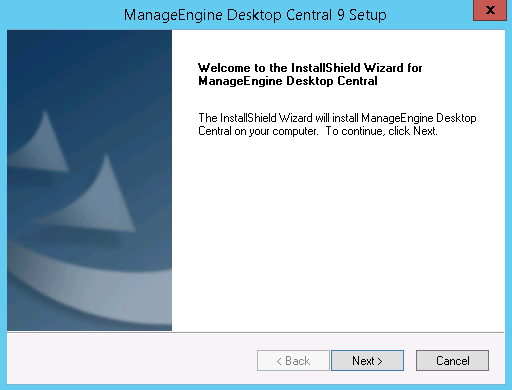
Task: Click the 'Welcome to the InstallShield Wizard' heading
Action: 310,74
